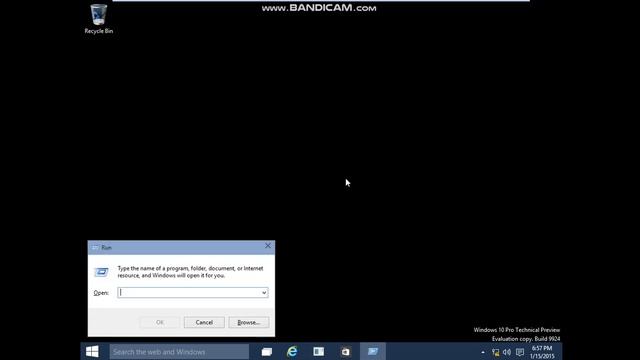
Task: Open File Explorer from the taskbar
Action: (x=318, y=351)
